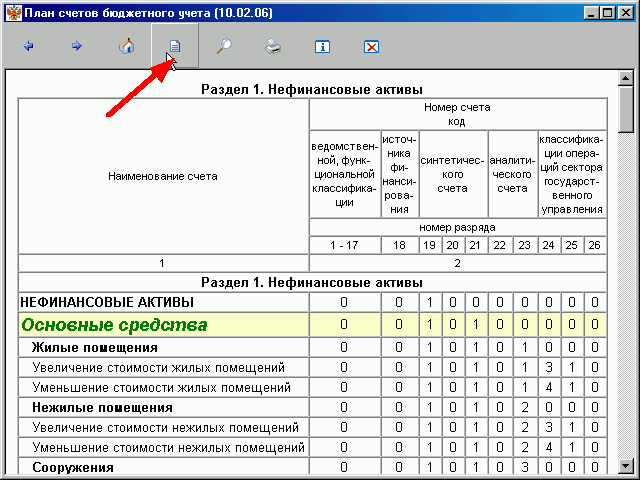640x480 pixels.
Task: Click the НЕФИНАНСОВЫЕ АКТИВЫ row
Action: [312, 302]
